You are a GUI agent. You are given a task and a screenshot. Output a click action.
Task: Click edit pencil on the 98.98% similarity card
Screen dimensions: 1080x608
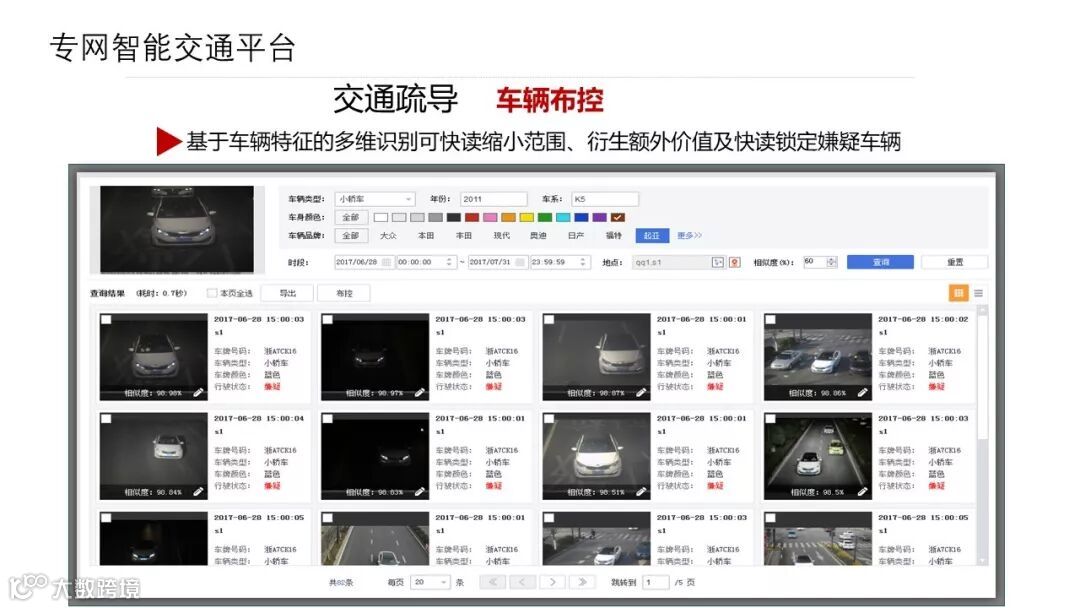[x=198, y=392]
